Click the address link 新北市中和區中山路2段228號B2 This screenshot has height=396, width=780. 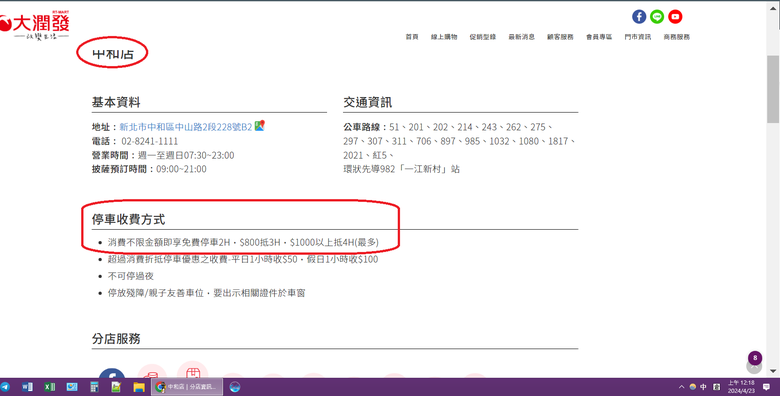186,127
